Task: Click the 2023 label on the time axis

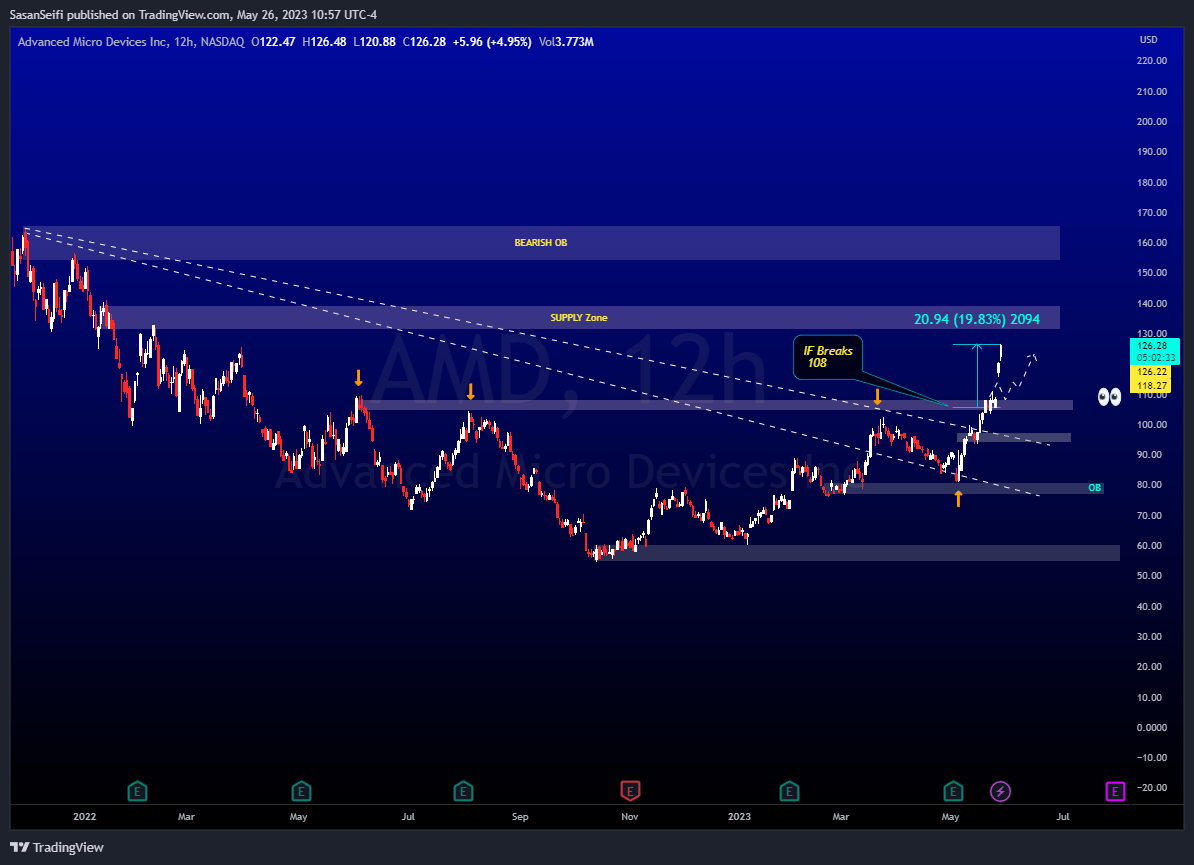Action: [x=739, y=816]
